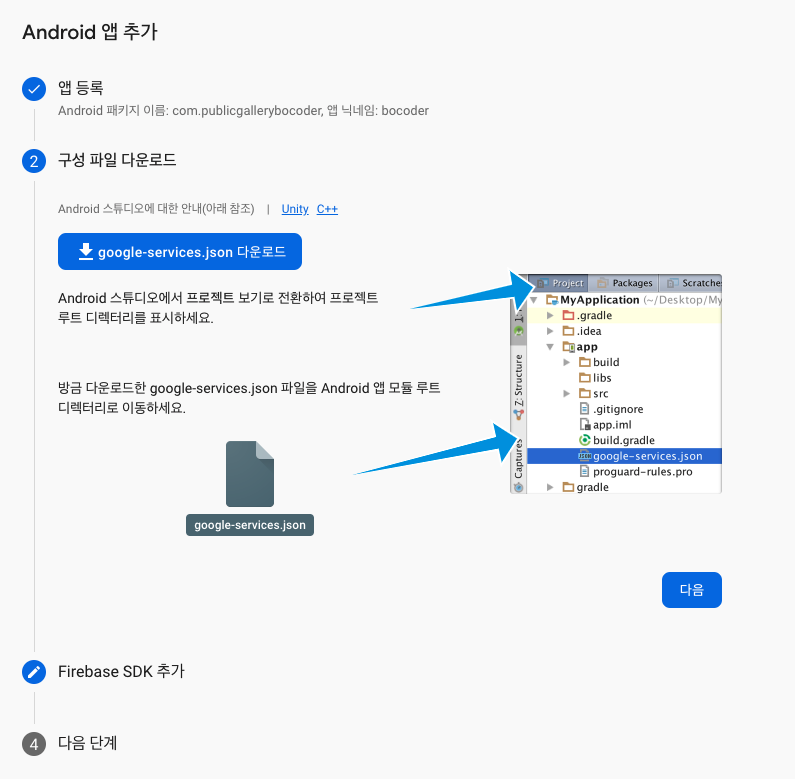The height and width of the screenshot is (779, 795).
Task: Click the pencil icon for Firebase SDK 추가
Action: [x=34, y=672]
